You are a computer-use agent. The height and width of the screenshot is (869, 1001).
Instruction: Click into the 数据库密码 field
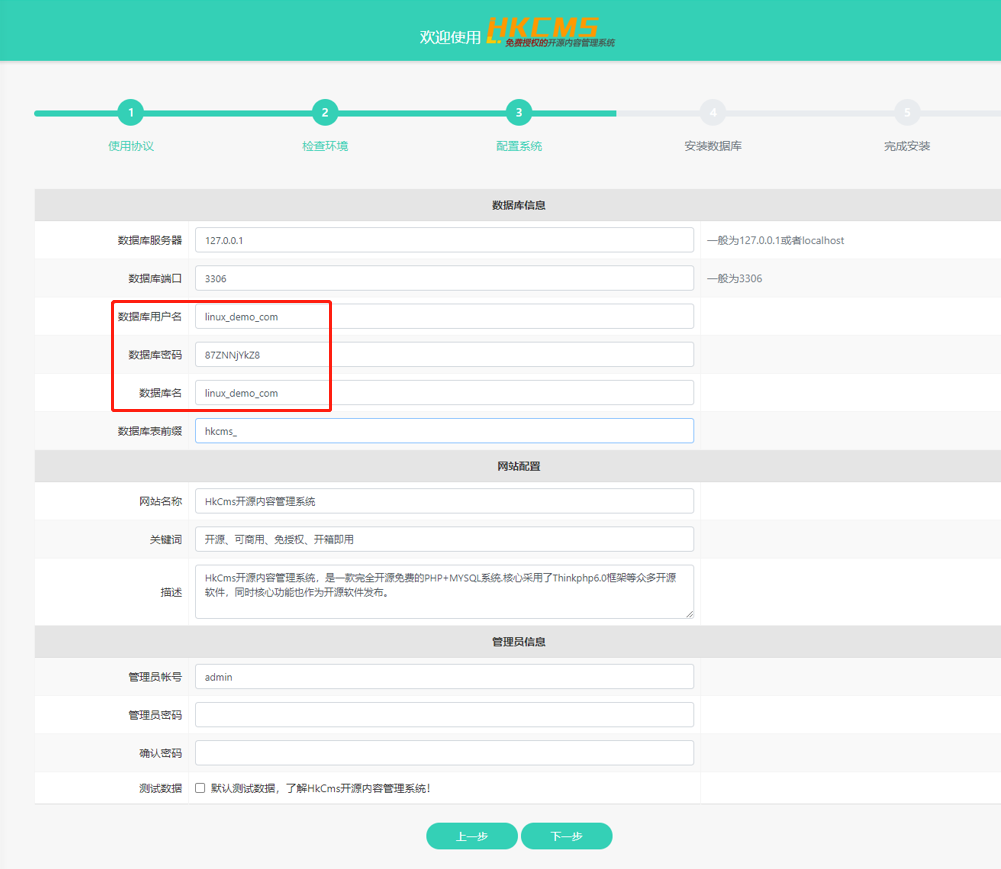pyautogui.click(x=444, y=354)
